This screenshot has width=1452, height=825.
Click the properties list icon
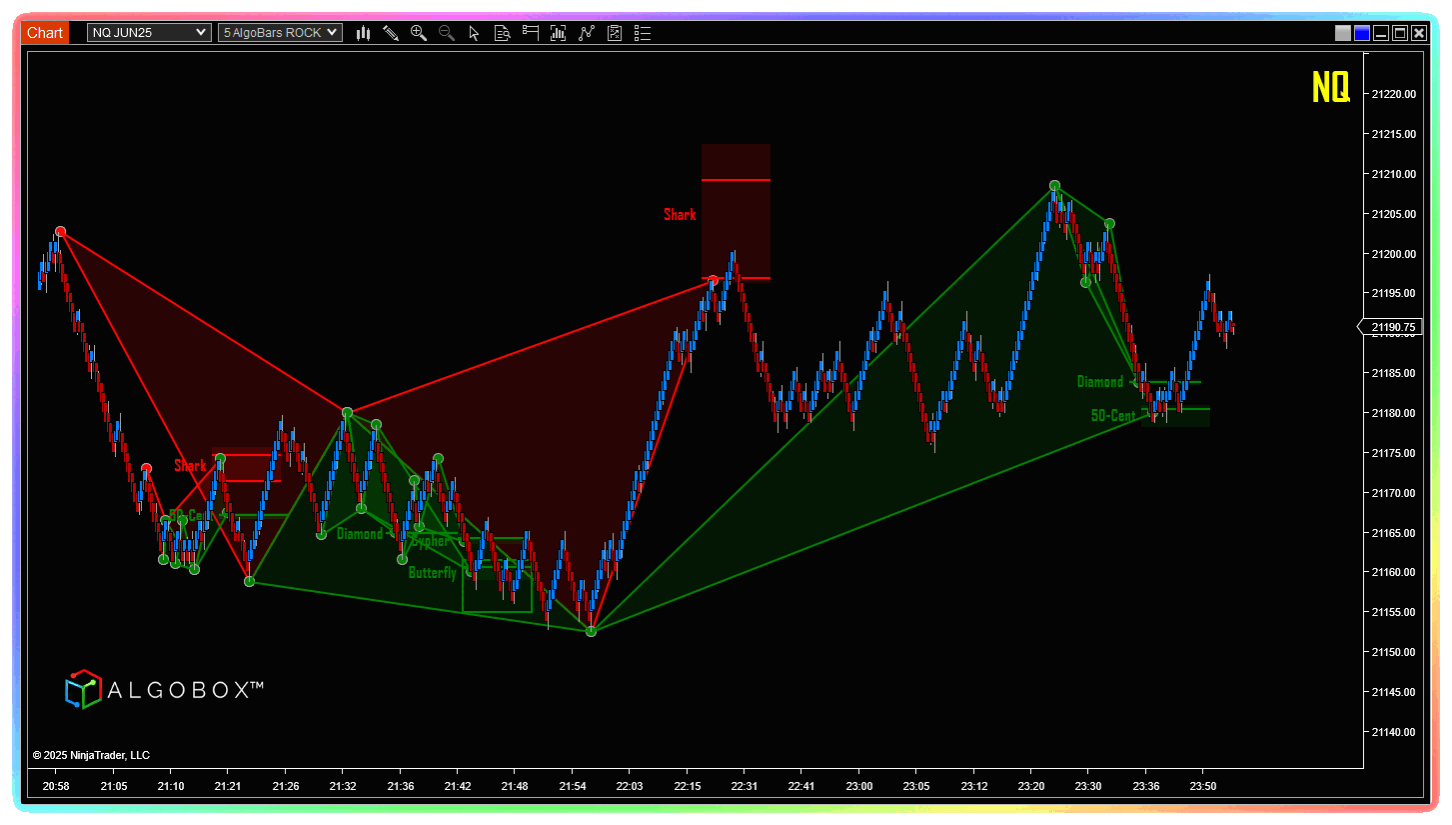click(642, 33)
